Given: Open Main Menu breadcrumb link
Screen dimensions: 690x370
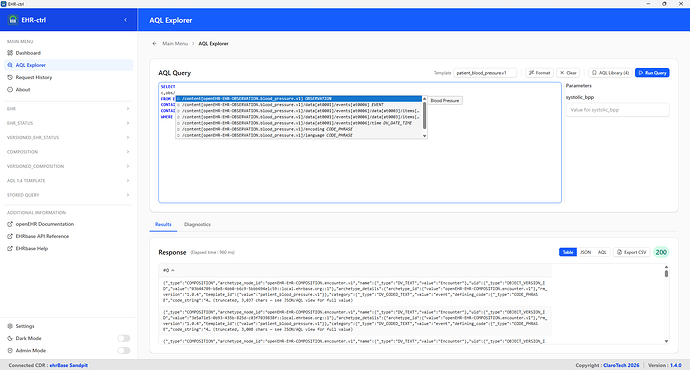Looking at the screenshot, I should [x=175, y=44].
